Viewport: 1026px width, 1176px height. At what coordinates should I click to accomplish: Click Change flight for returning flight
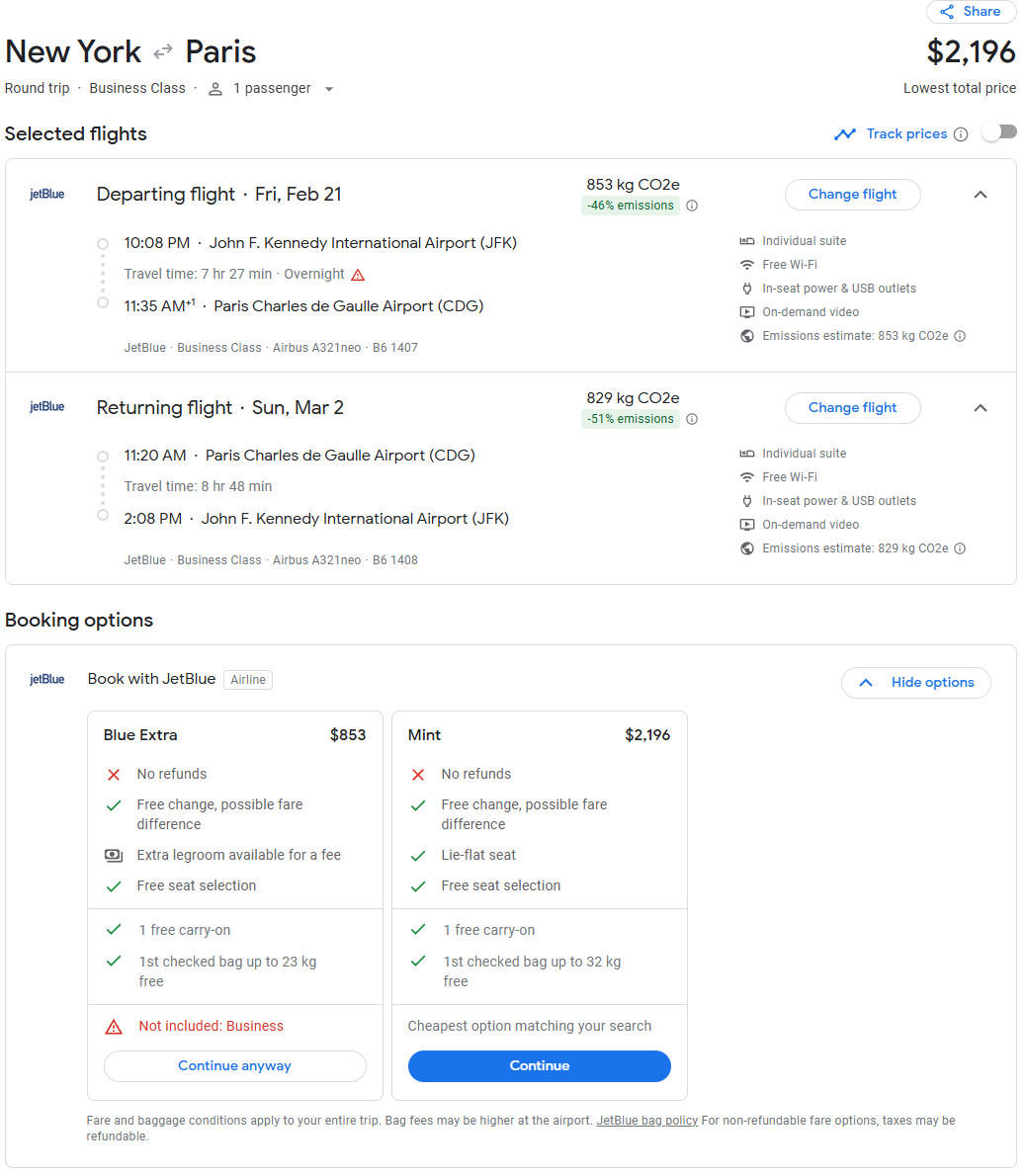(x=852, y=408)
